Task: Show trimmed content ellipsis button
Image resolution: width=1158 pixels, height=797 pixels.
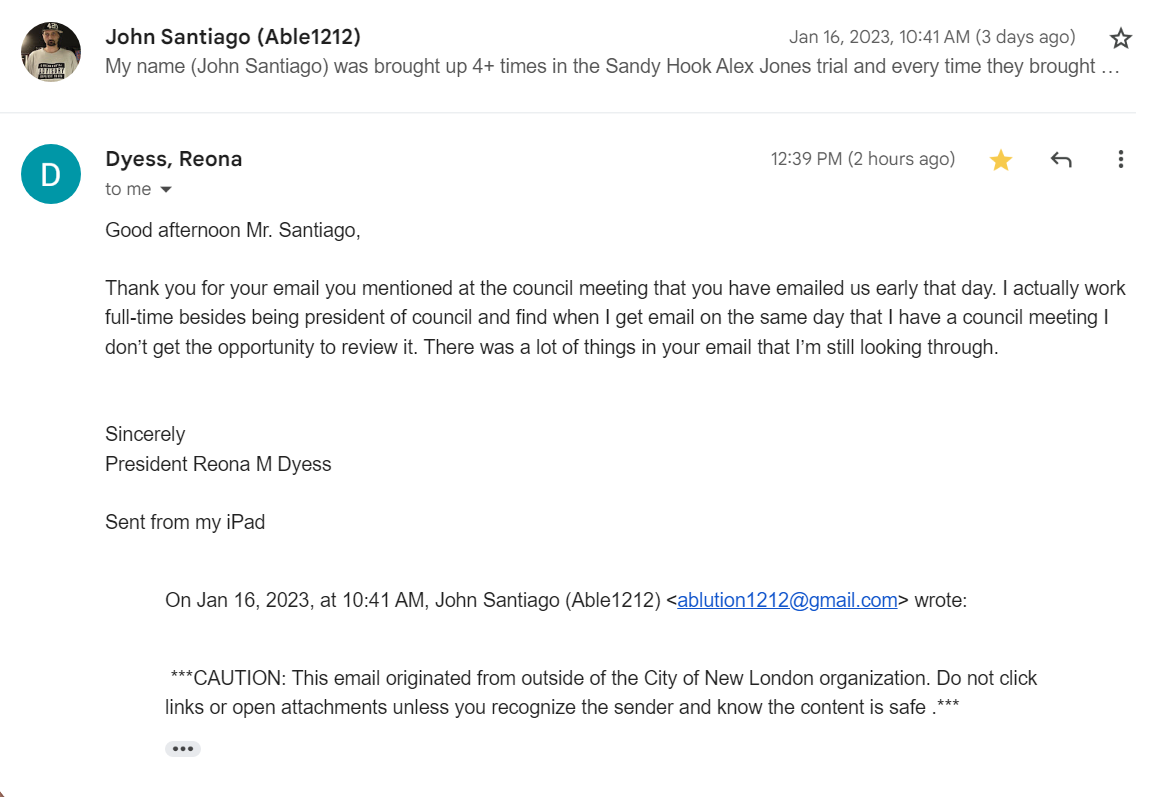Action: (x=182, y=749)
